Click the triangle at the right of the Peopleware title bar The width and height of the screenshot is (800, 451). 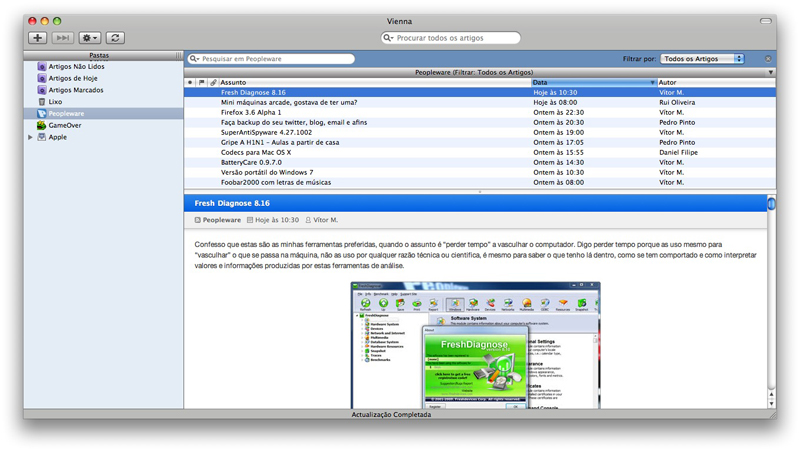(770, 72)
